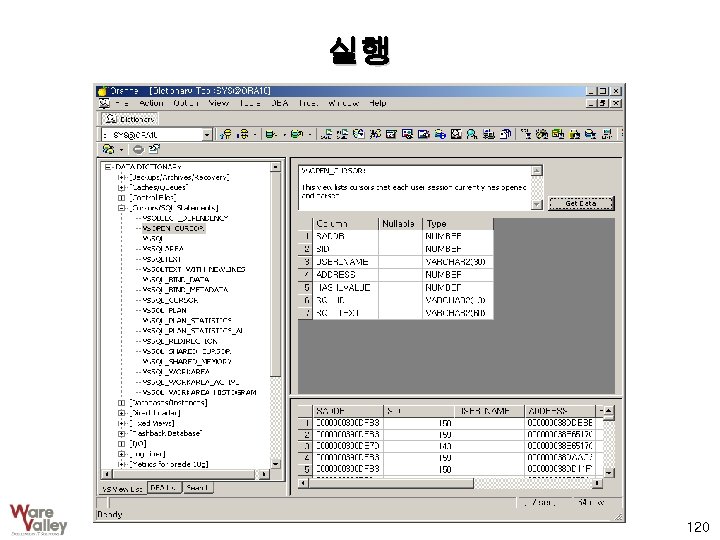Select V$SQL_REDIRECTION in the tree
720x540 pixels.
pos(180,341)
